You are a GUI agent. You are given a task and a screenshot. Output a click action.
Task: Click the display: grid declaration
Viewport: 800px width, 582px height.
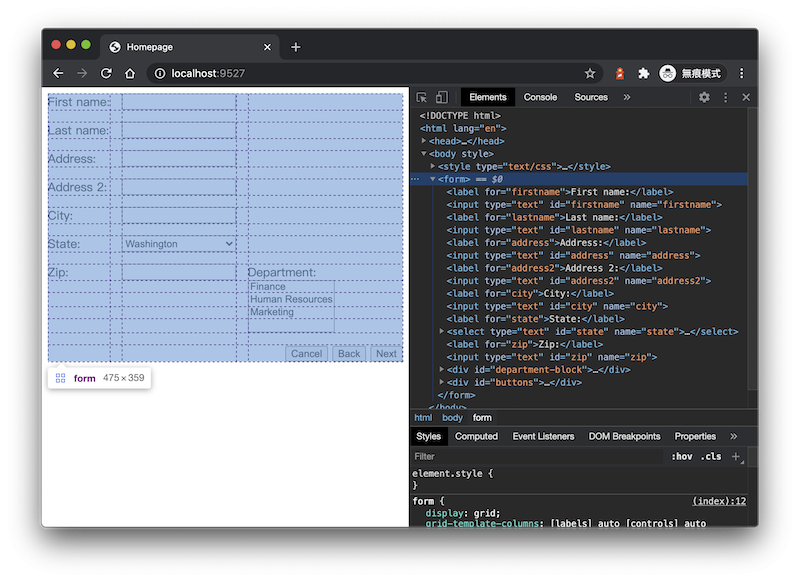point(463,513)
